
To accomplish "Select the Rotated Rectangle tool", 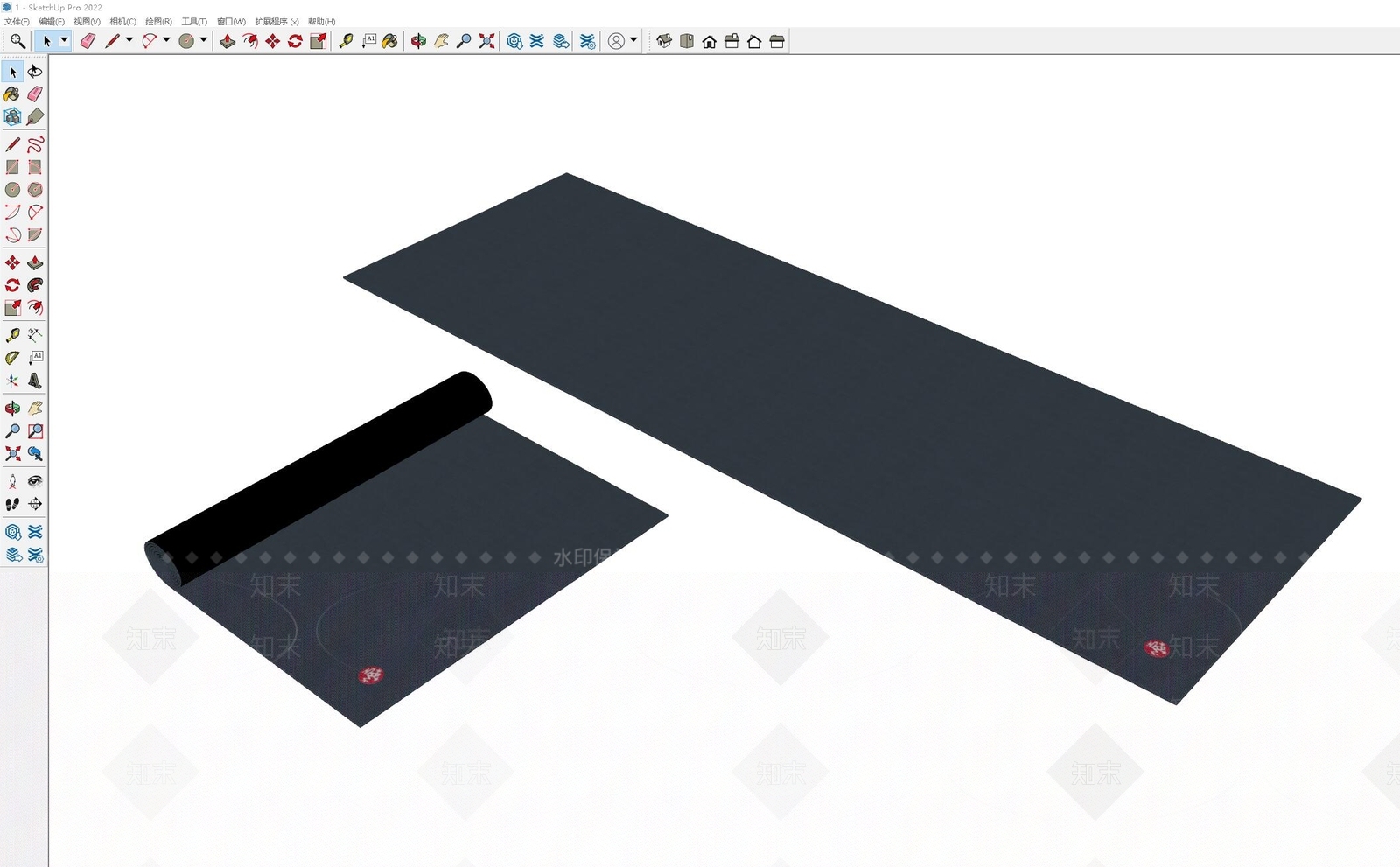I will click(35, 167).
